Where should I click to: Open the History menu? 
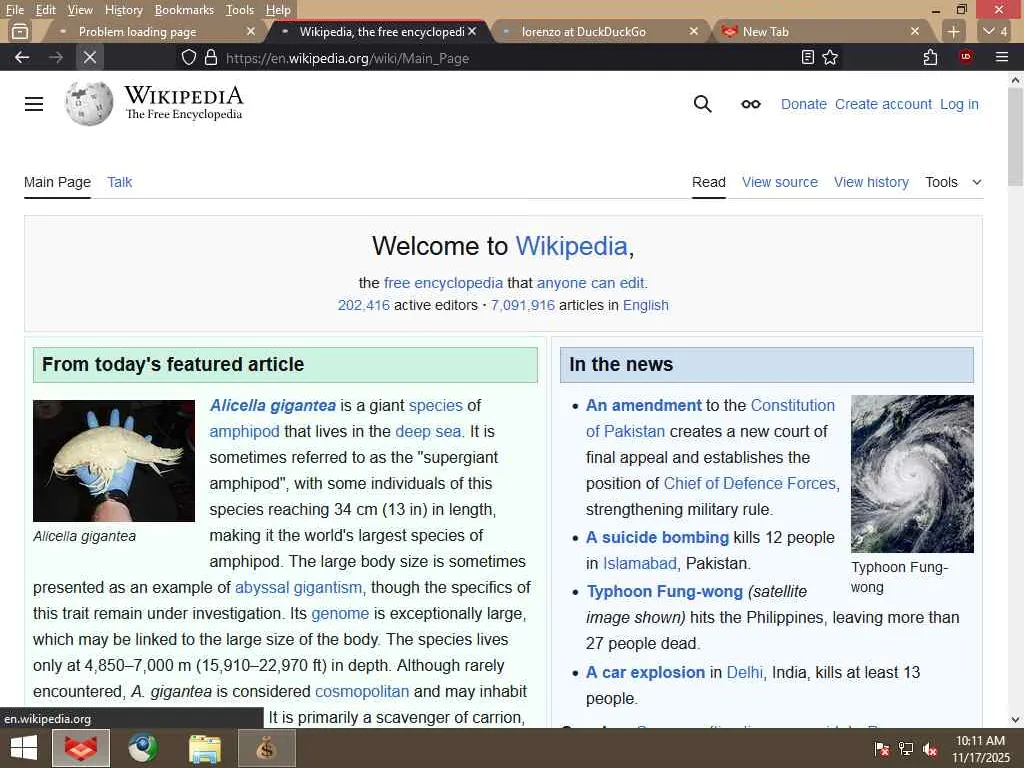pyautogui.click(x=123, y=10)
